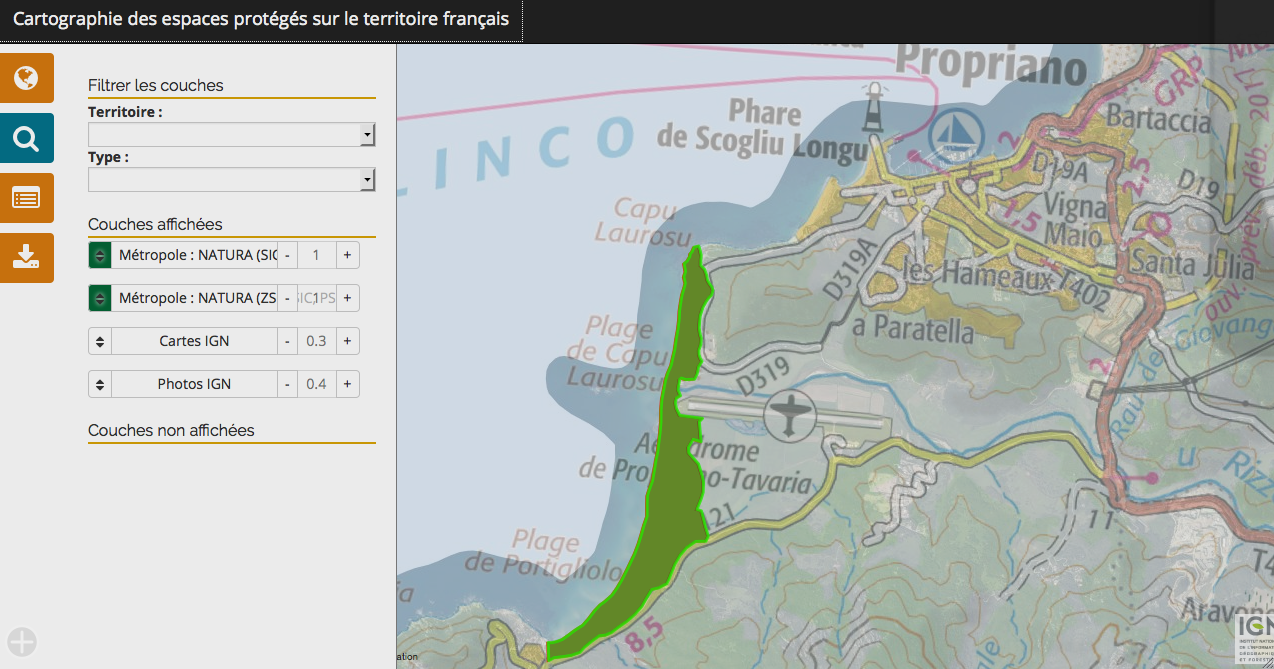Open the globe map layers panel
The width and height of the screenshot is (1274, 669).
26,78
